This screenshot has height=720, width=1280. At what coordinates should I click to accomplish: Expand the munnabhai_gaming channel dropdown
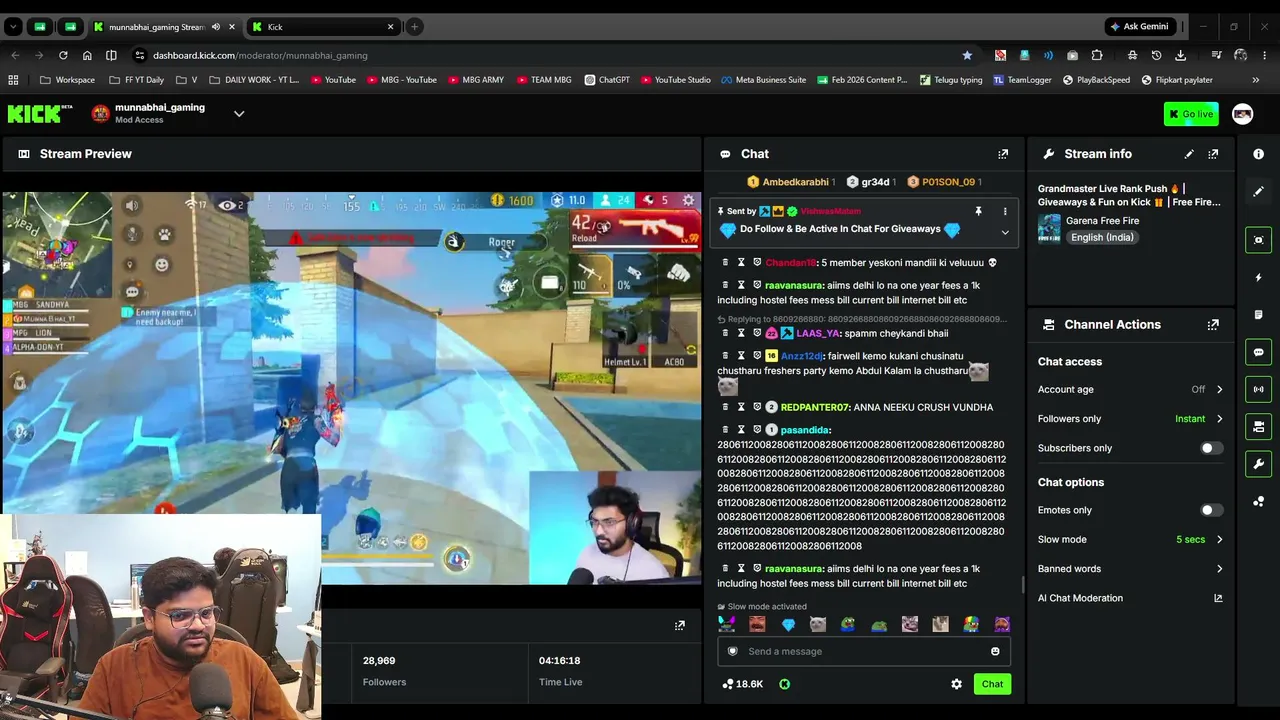coord(239,114)
